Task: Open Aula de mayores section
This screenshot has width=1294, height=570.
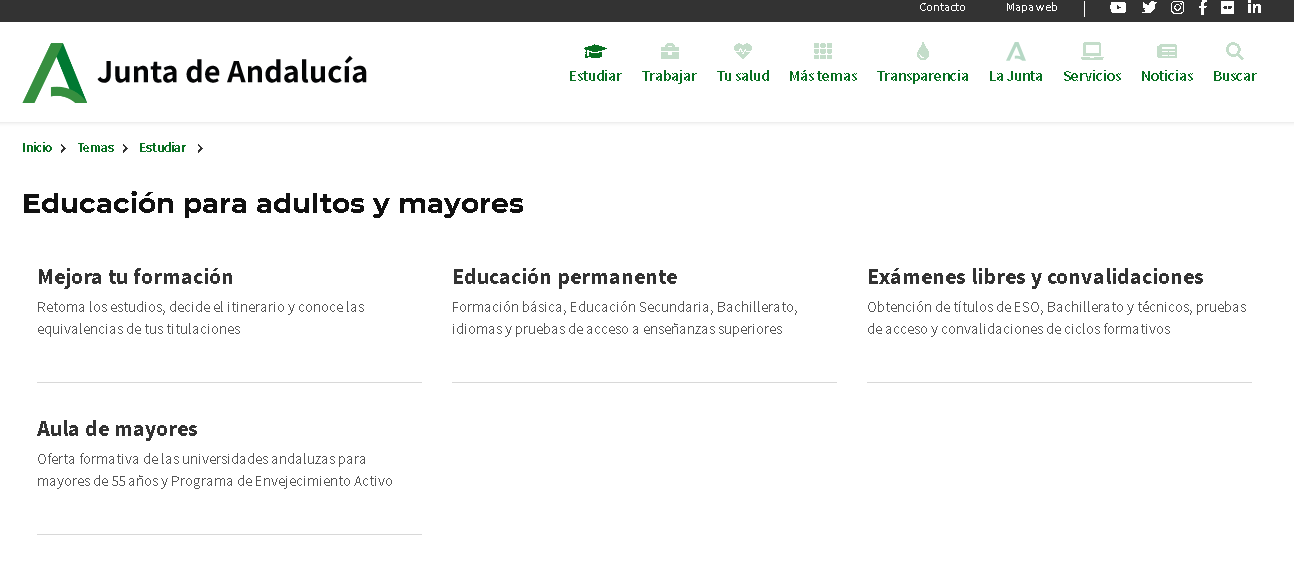Action: coord(117,429)
